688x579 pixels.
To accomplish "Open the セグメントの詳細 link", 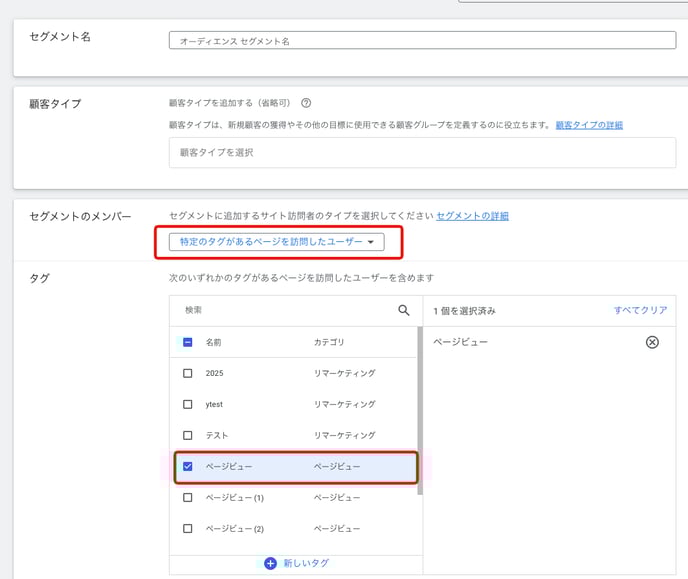I will 472,215.
